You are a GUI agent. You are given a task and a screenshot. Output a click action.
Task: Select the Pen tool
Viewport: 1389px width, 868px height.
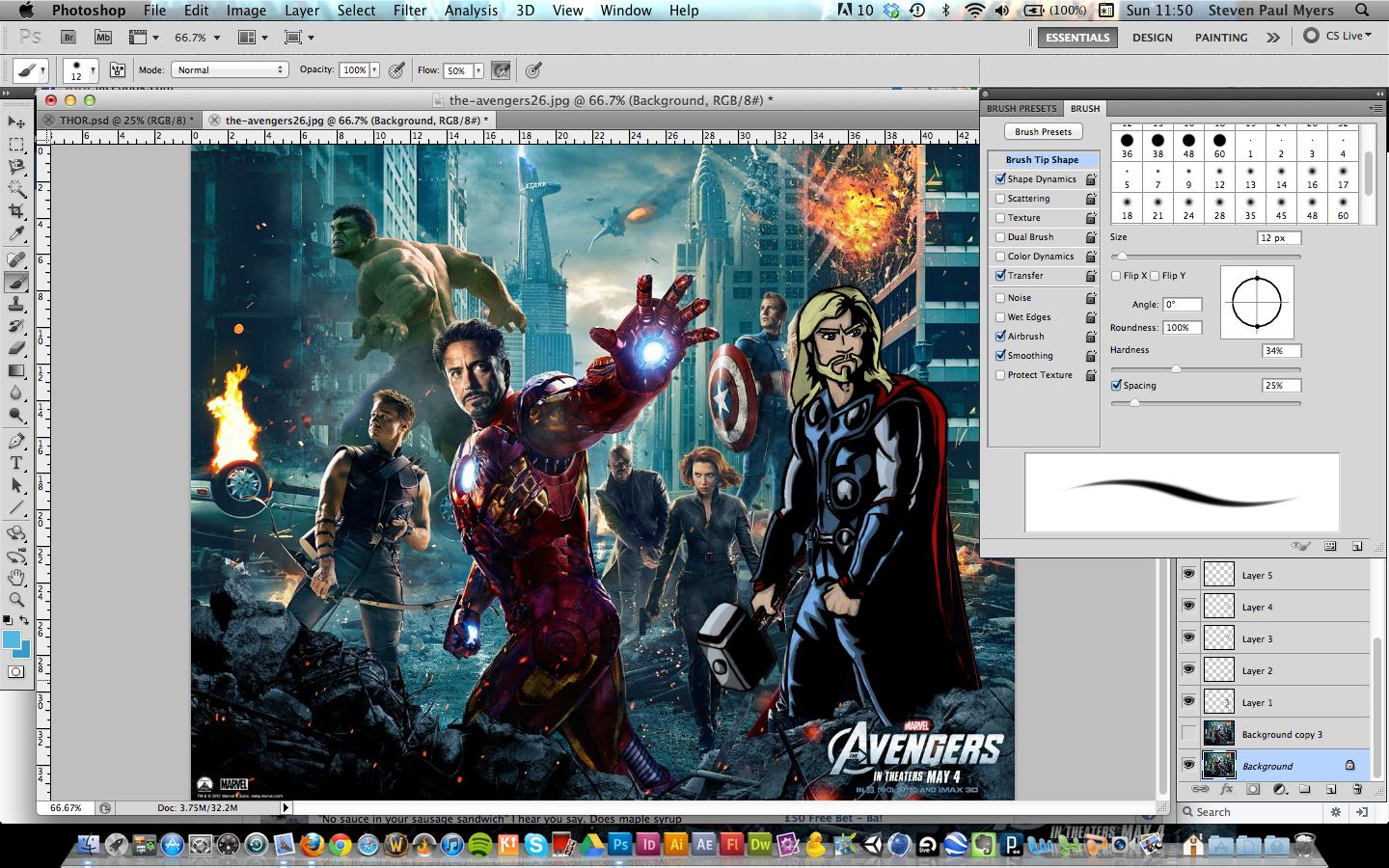tap(16, 441)
